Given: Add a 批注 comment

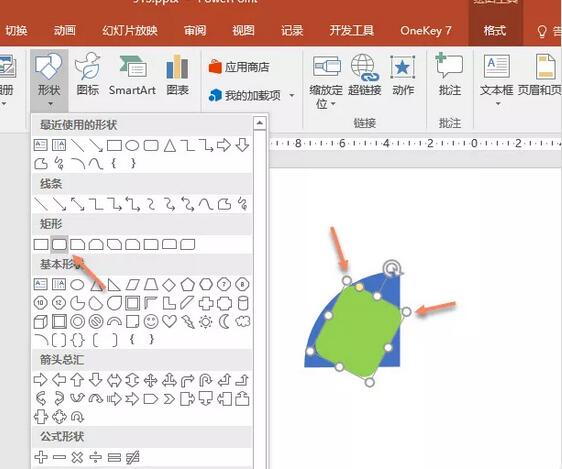Looking at the screenshot, I should coord(449,75).
